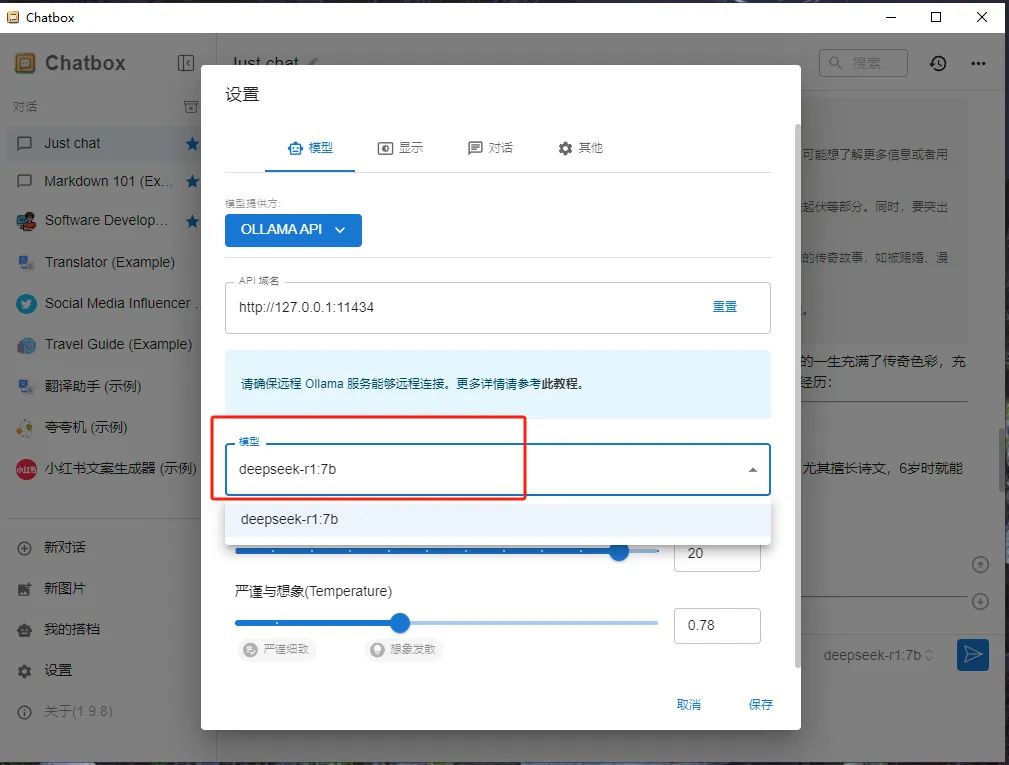This screenshot has height=765, width=1009.
Task: Click the down-arrow circle icon at right edge
Action: point(980,602)
